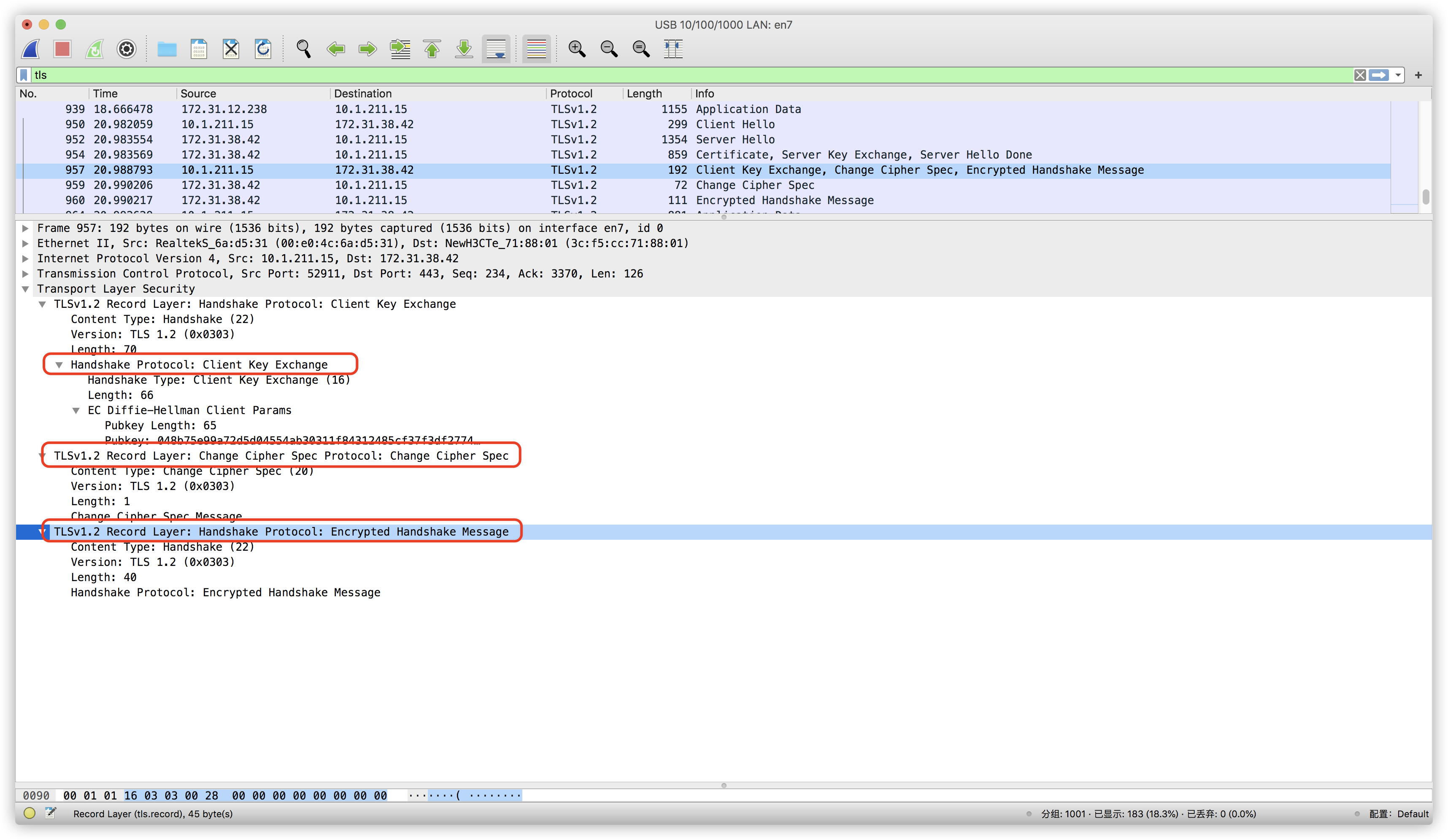Image resolution: width=1448 pixels, height=840 pixels.
Task: Select packet 950 Client Hello row
Action: [x=345, y=124]
